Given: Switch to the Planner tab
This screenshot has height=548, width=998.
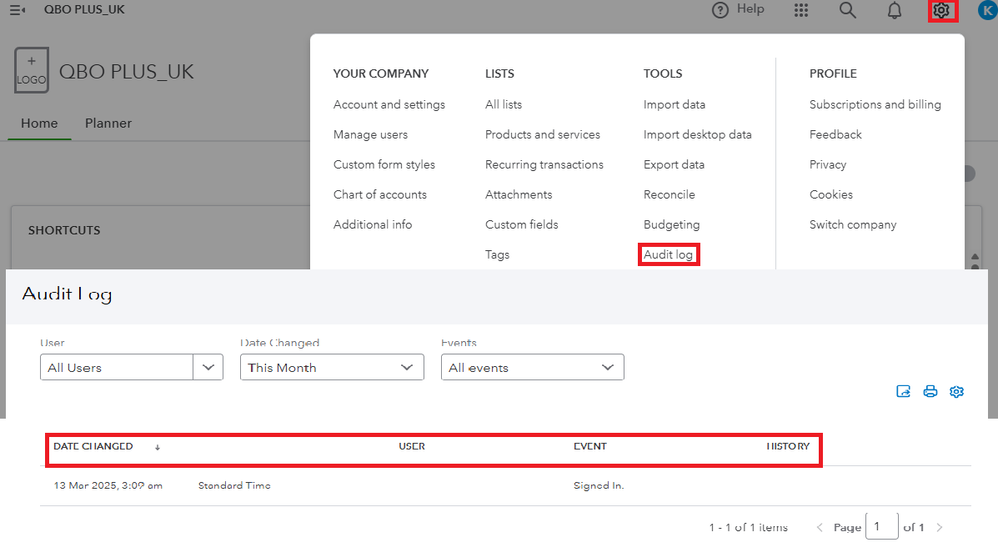Looking at the screenshot, I should (x=108, y=124).
